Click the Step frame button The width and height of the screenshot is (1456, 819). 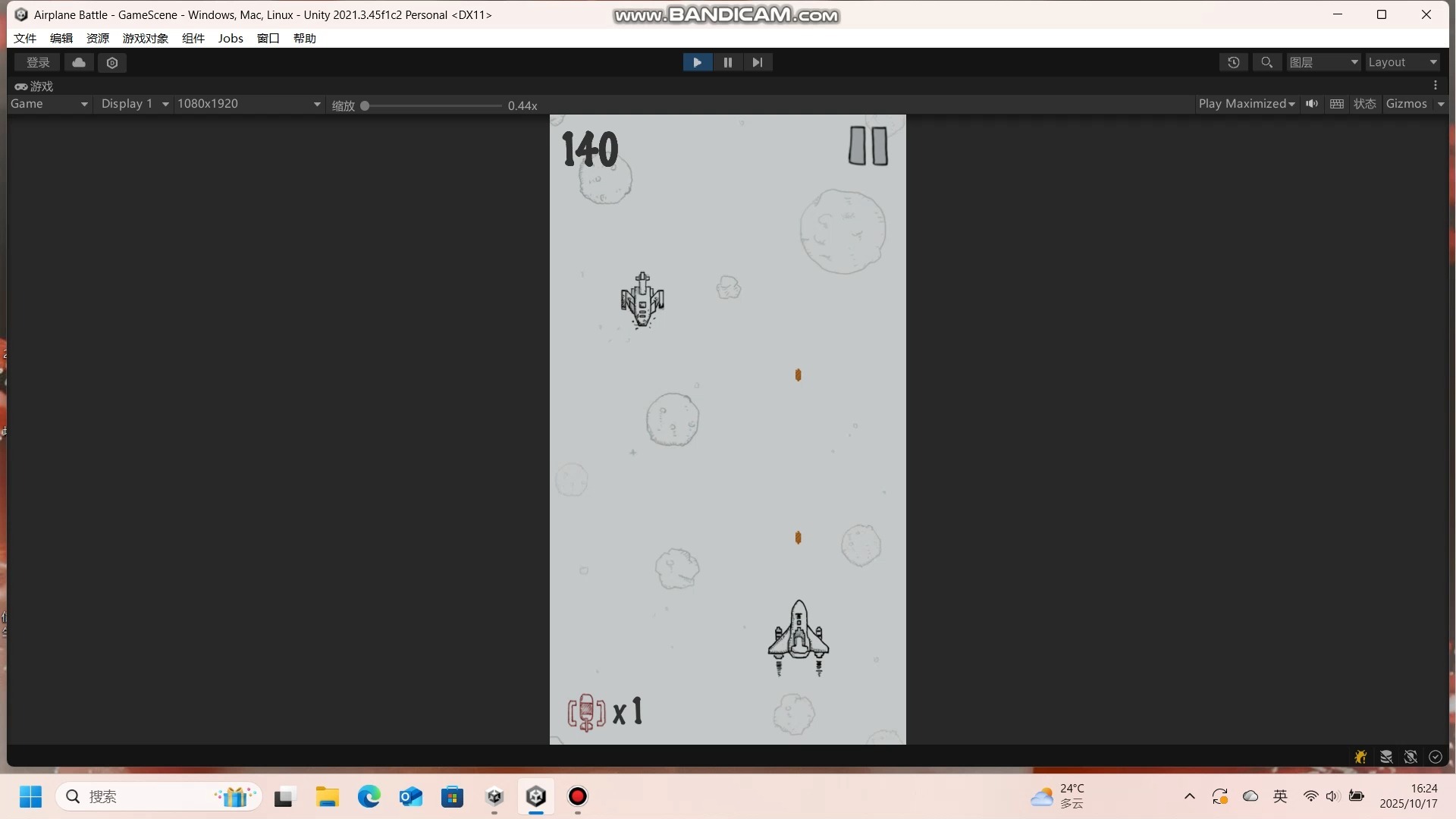757,62
